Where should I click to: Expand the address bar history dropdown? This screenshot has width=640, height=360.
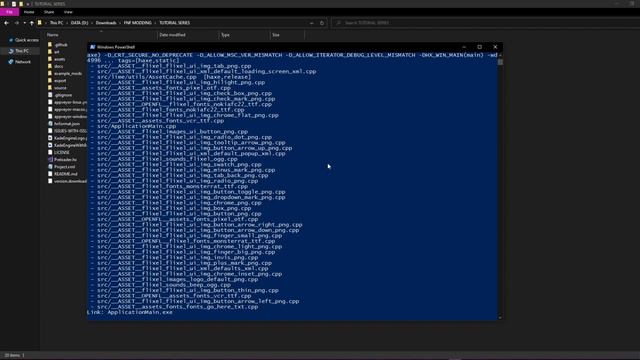311,23
